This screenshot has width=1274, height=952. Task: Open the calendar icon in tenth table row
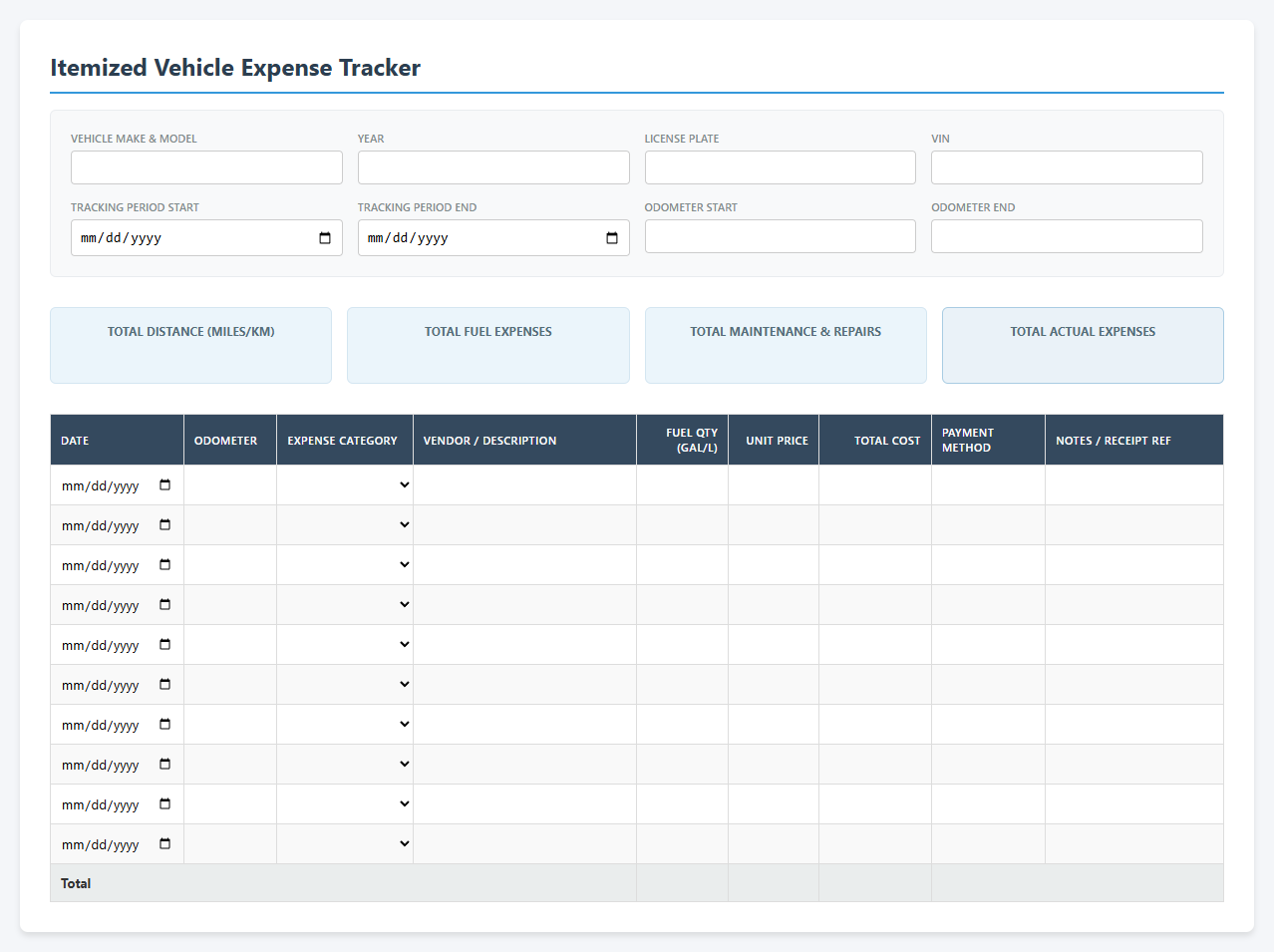(165, 844)
